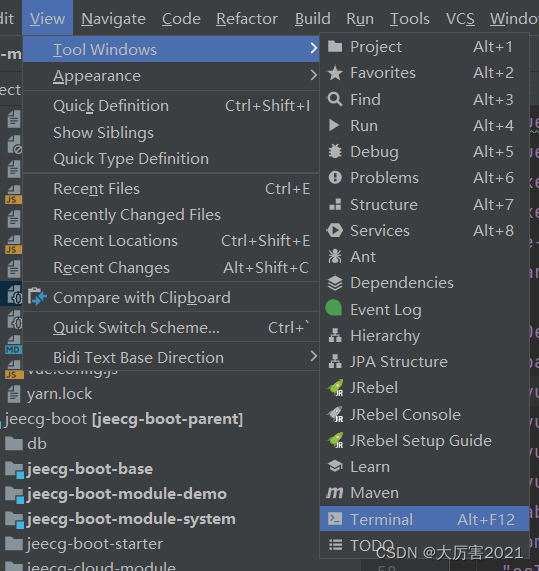Click the Find magnifier icon
The image size is (539, 571).
(x=335, y=99)
